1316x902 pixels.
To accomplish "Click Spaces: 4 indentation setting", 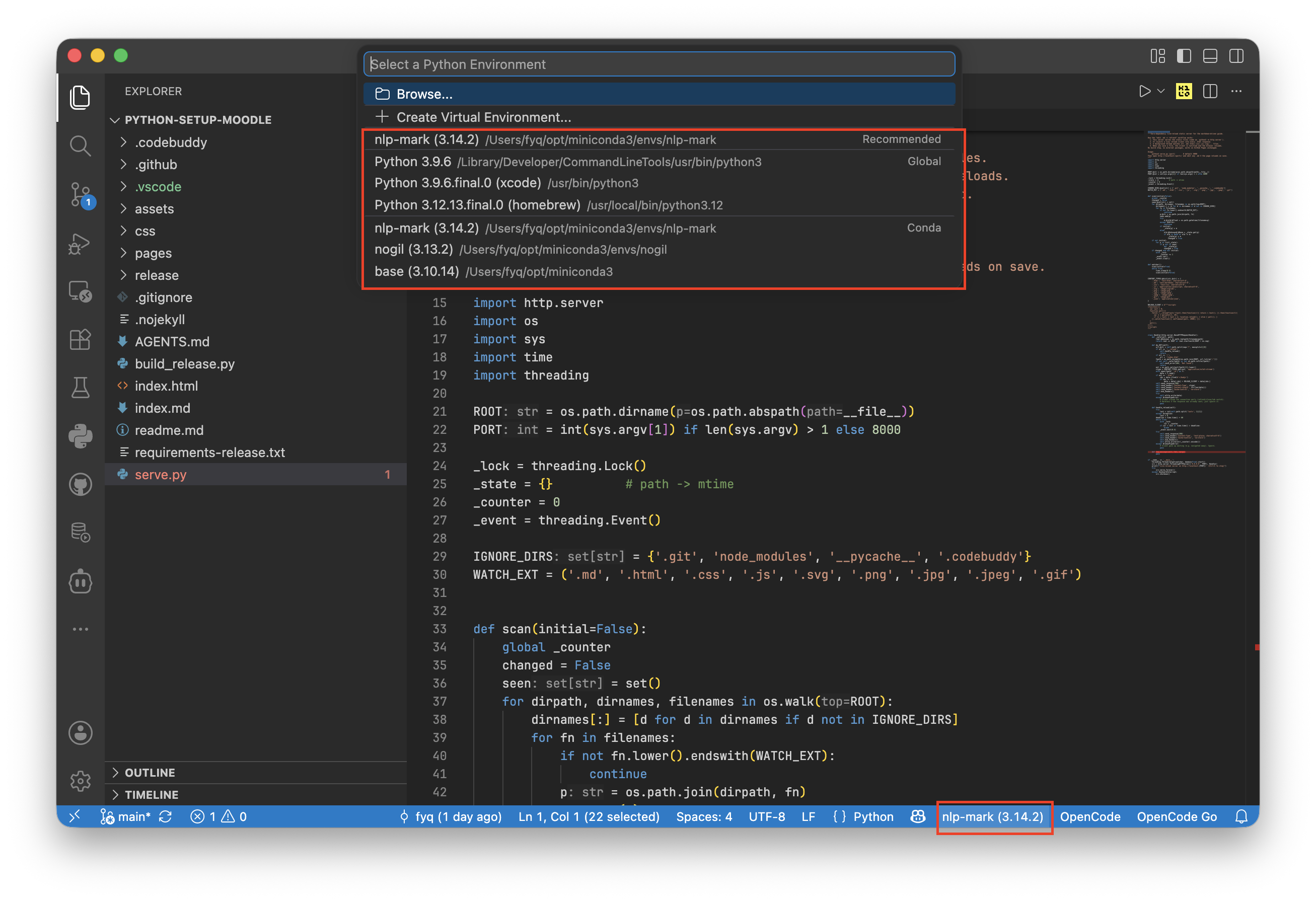I will pyautogui.click(x=704, y=816).
